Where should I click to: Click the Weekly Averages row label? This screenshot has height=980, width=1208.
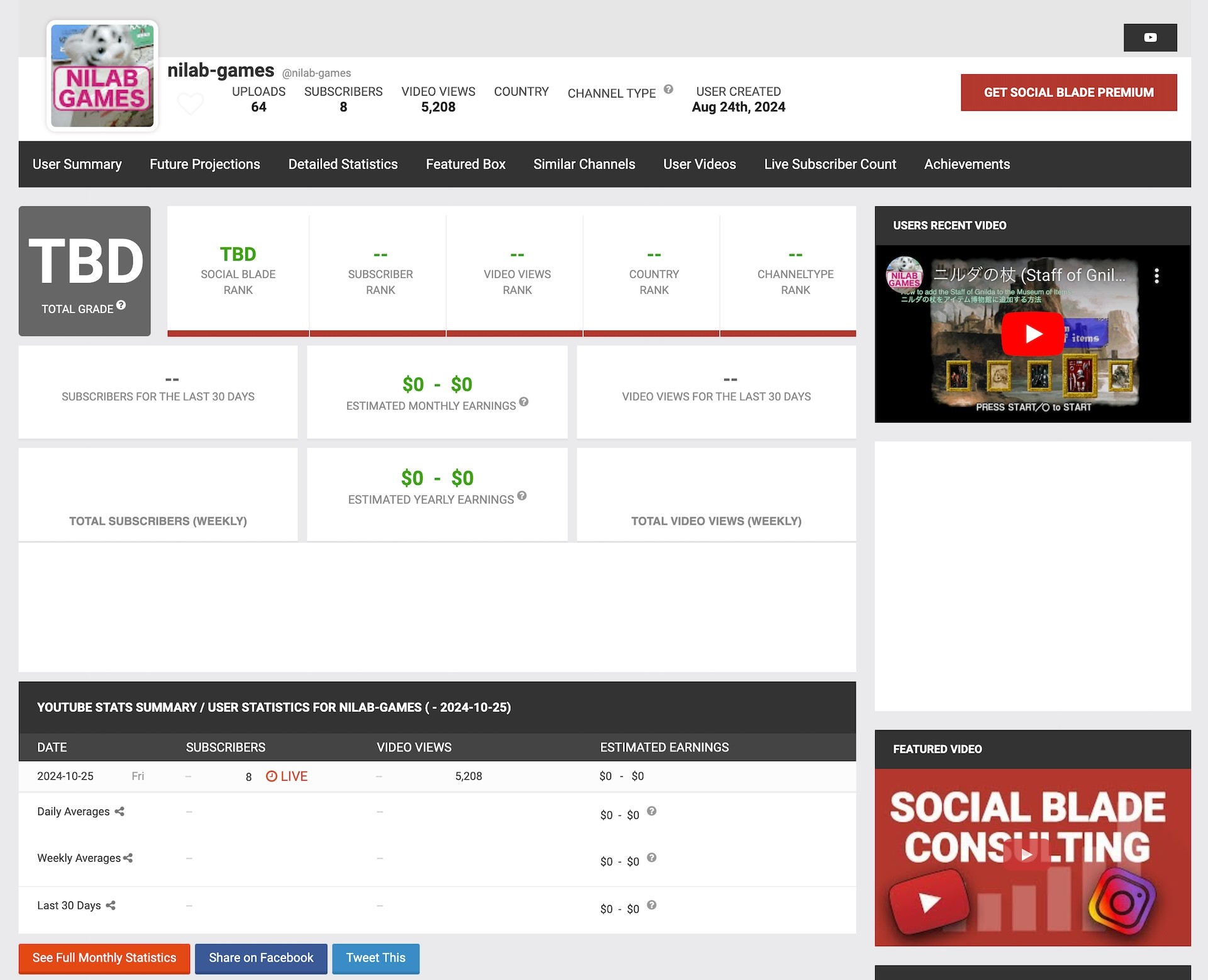coord(79,858)
